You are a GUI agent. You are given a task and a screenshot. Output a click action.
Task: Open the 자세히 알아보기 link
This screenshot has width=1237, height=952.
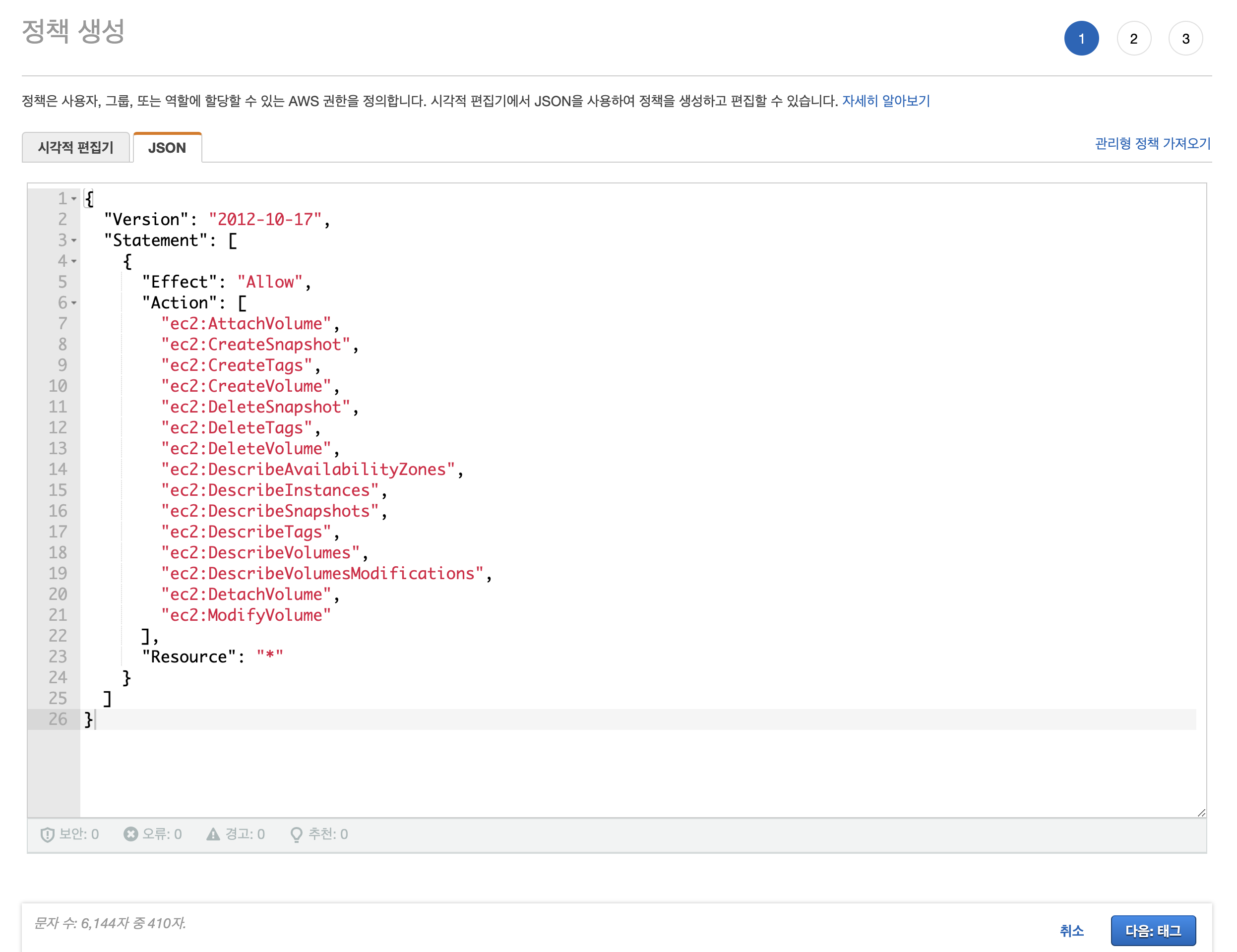pyautogui.click(x=886, y=101)
